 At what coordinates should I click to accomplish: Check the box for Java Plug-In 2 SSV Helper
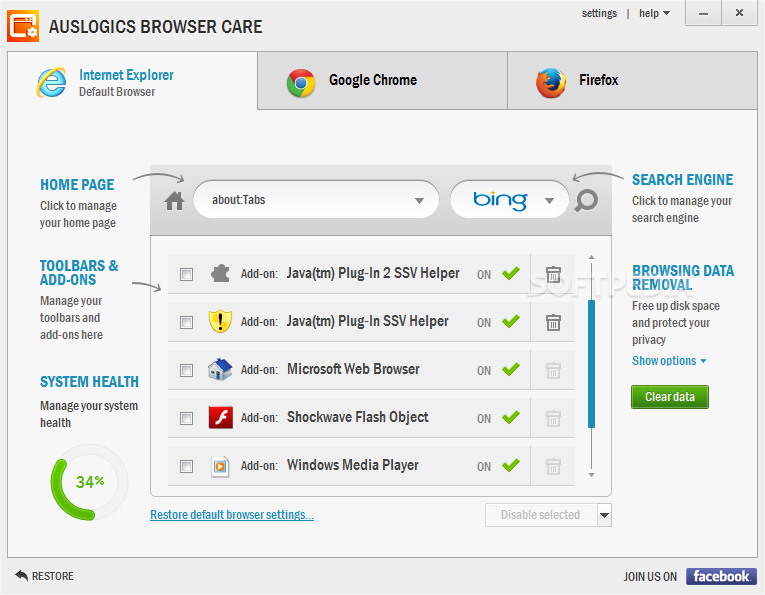[x=186, y=274]
